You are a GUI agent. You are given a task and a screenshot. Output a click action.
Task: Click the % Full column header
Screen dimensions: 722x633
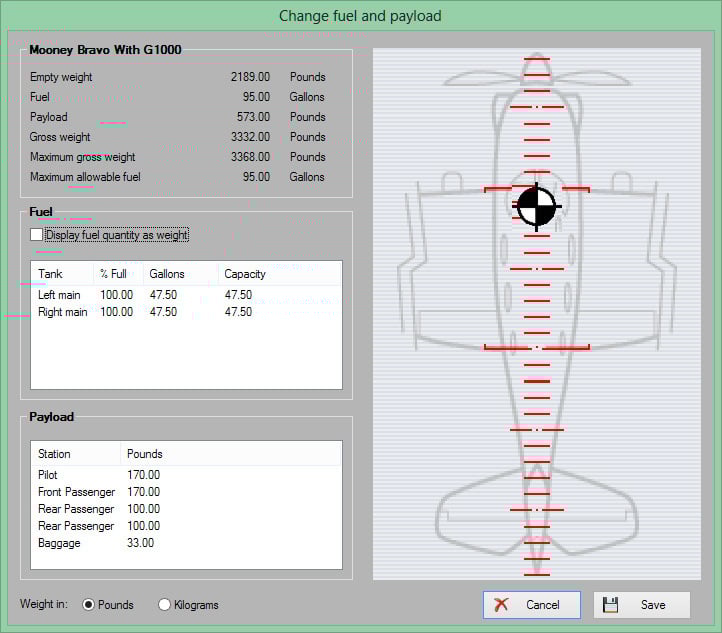(118, 274)
